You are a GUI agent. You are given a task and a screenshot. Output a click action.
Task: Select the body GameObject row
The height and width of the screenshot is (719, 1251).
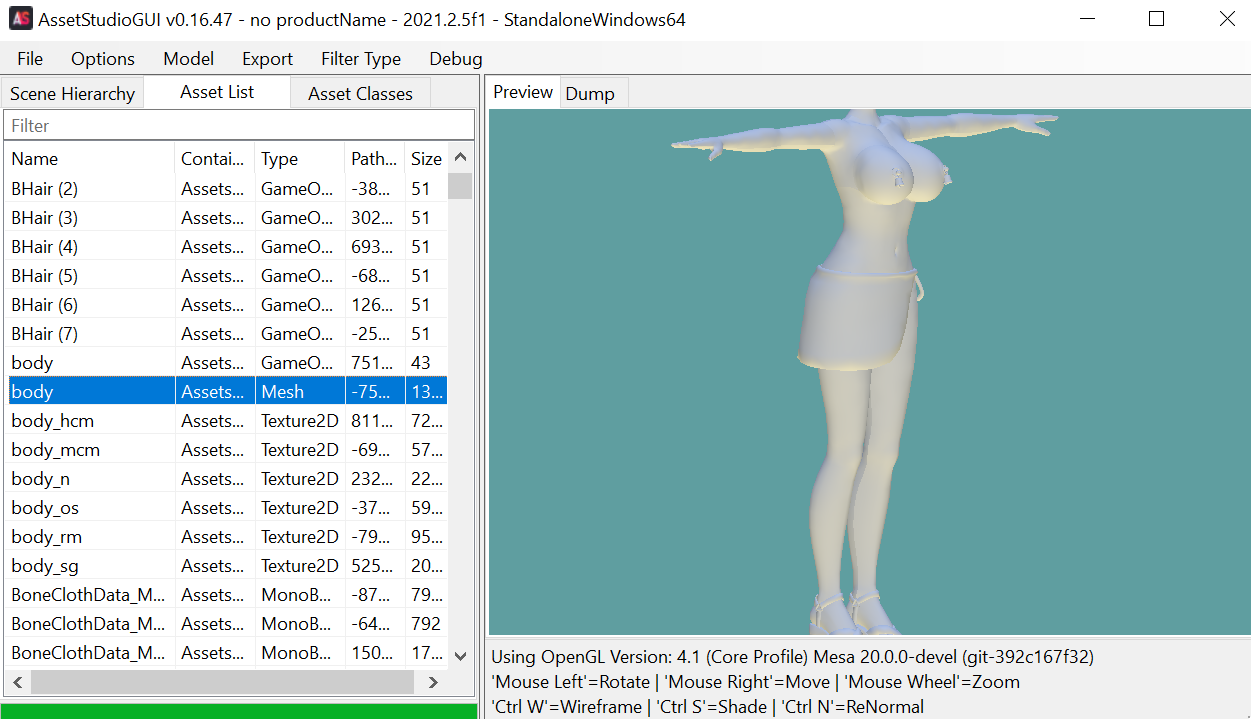(227, 363)
